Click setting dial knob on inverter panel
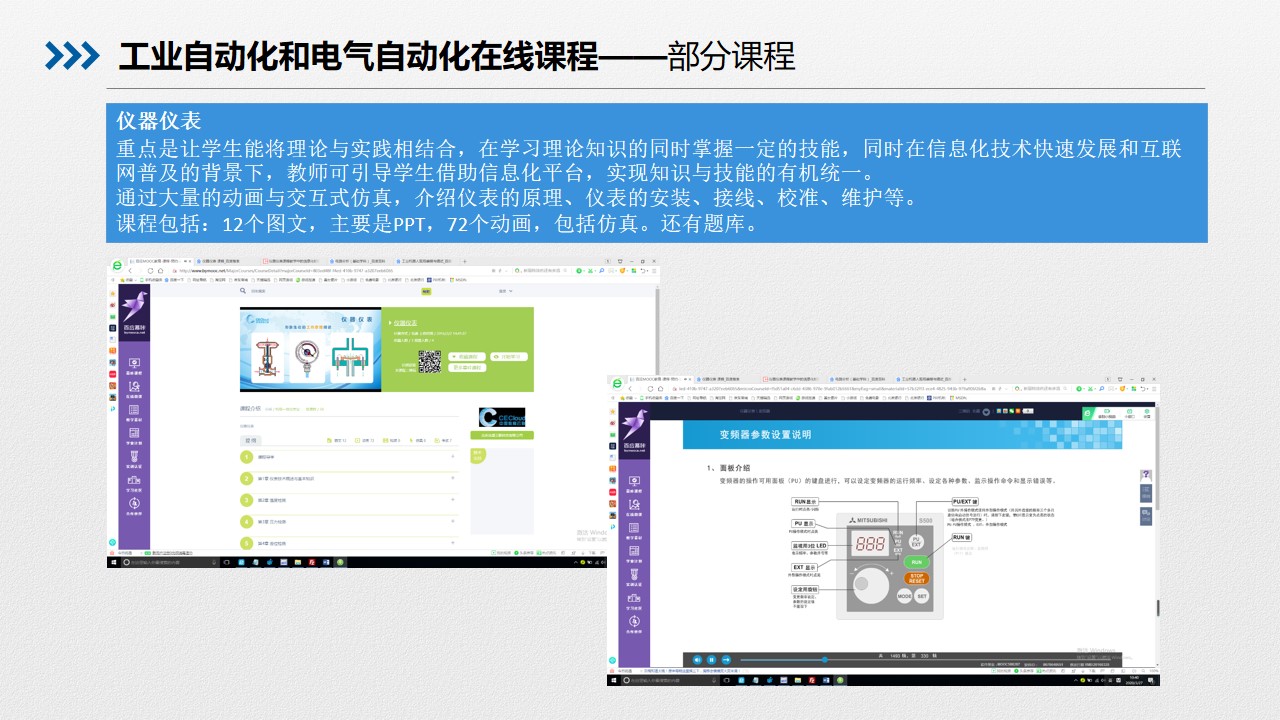The height and width of the screenshot is (720, 1280). coord(871,585)
